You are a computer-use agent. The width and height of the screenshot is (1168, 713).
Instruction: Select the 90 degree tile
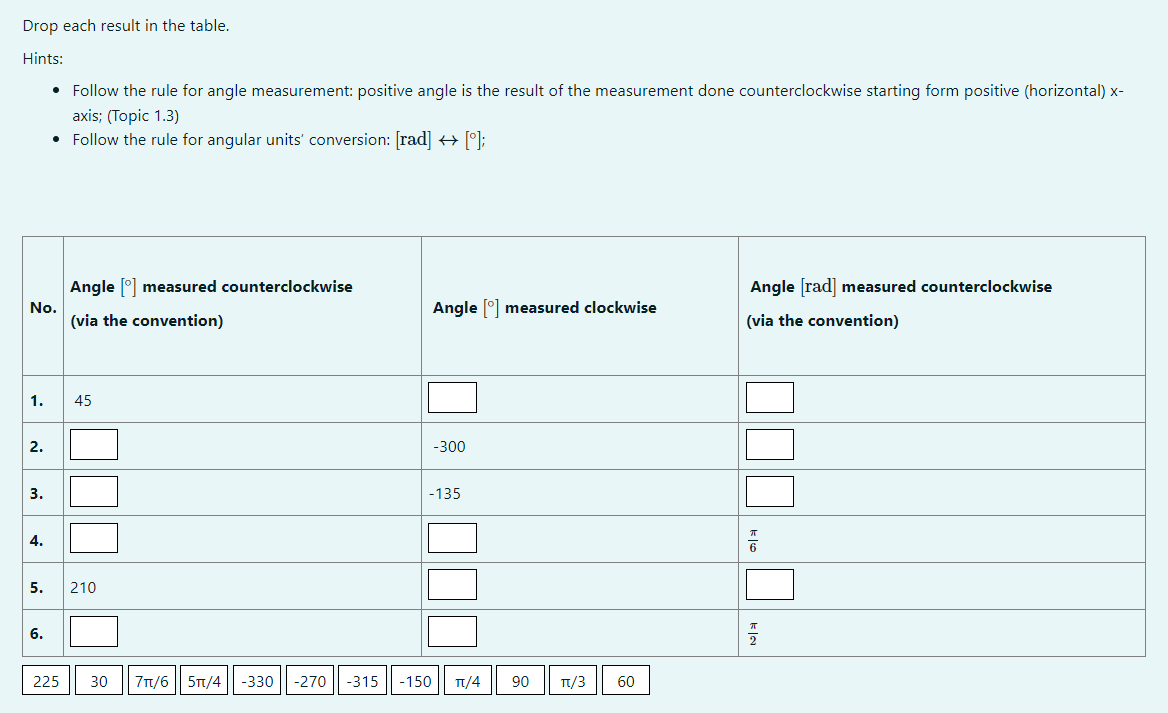pos(520,680)
